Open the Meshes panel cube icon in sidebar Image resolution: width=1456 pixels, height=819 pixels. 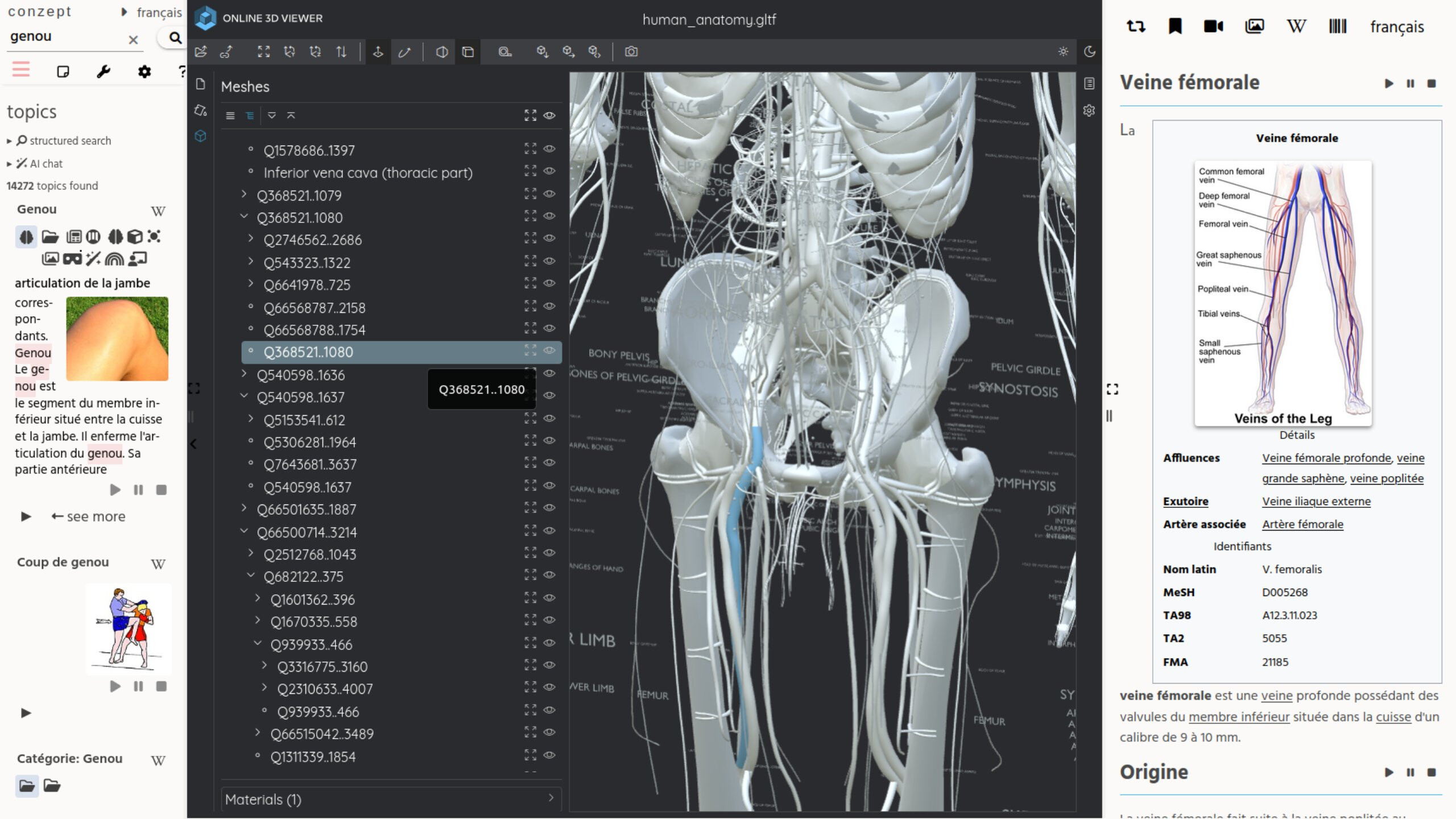coord(200,136)
